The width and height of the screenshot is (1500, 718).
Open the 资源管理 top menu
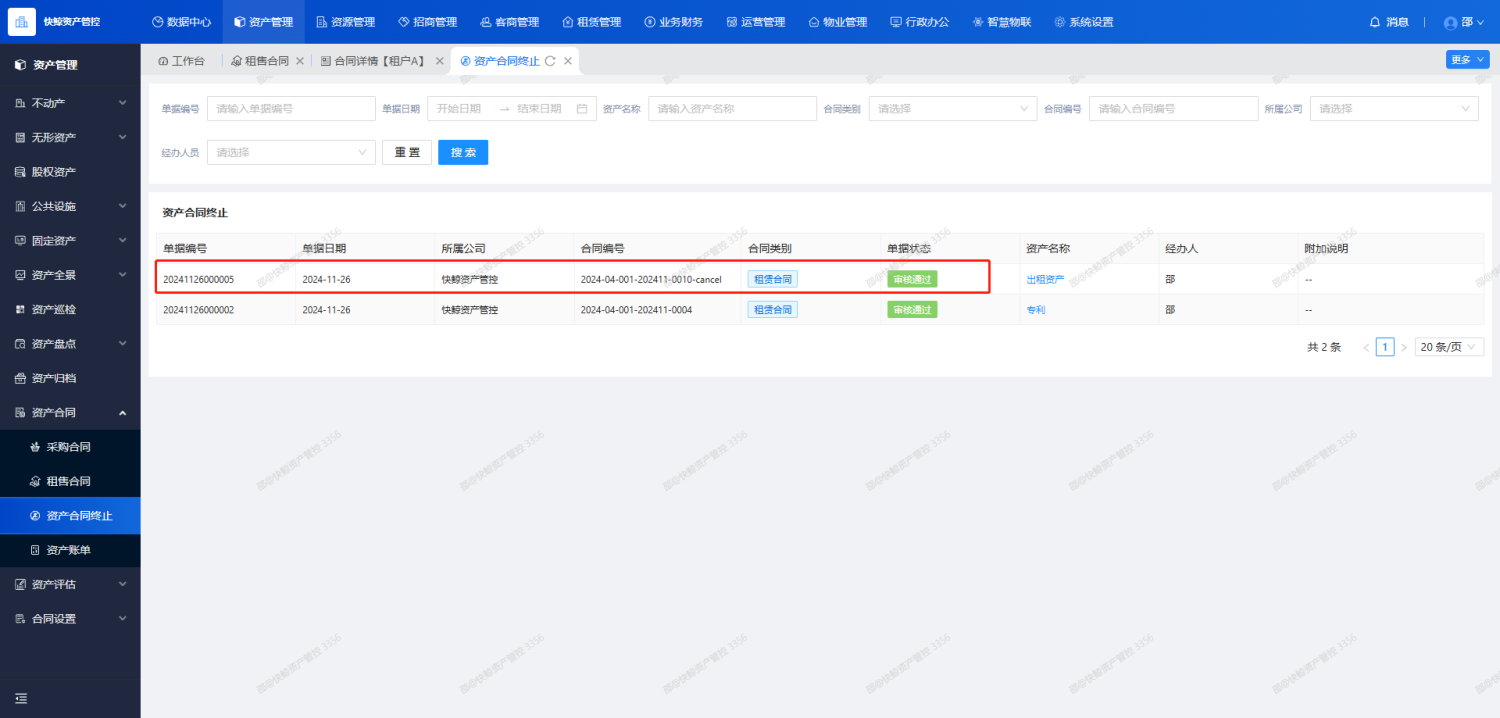pos(345,22)
